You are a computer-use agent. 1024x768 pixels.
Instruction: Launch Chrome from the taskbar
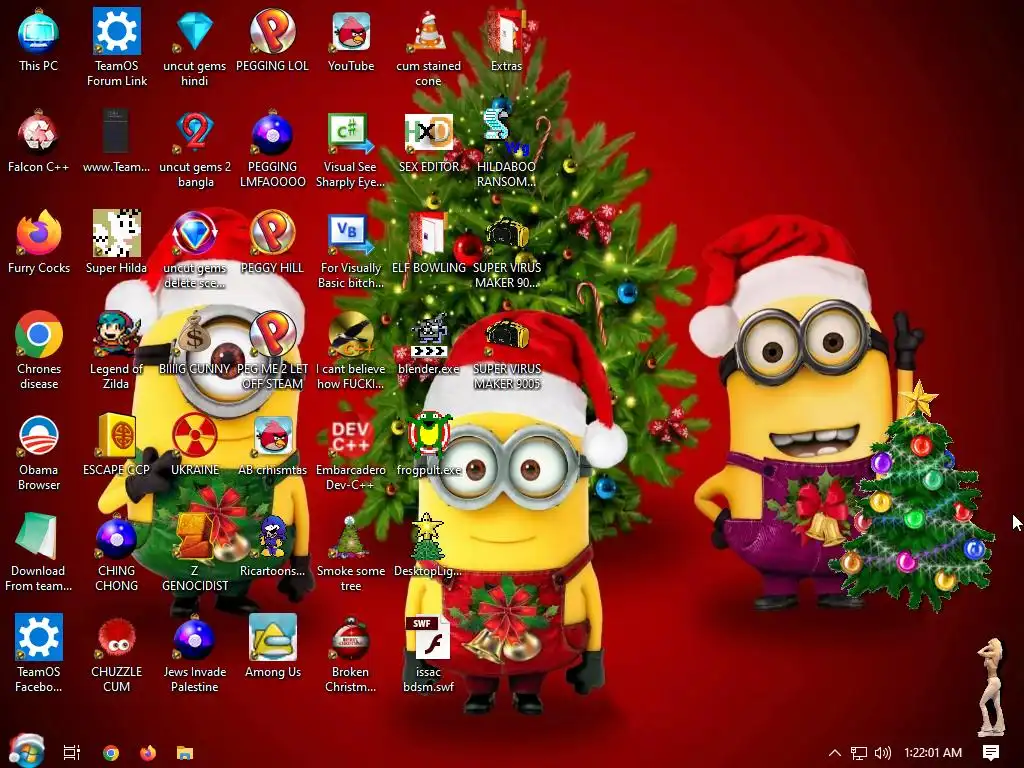[111, 753]
